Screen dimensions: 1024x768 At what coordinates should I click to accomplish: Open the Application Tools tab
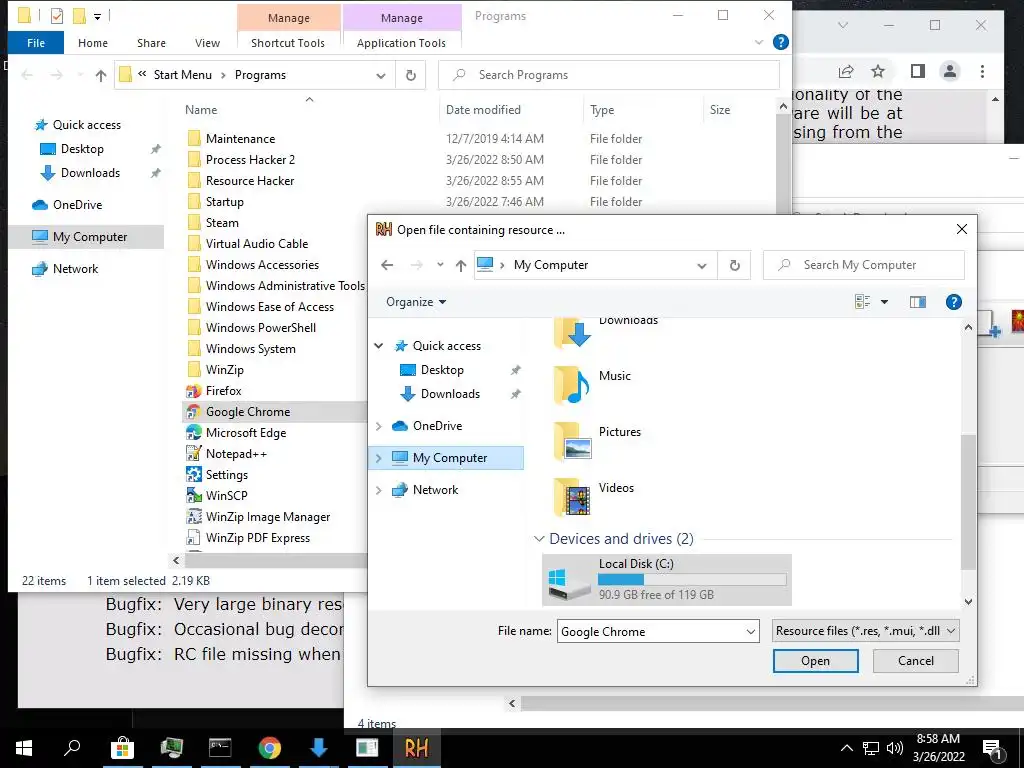[401, 43]
